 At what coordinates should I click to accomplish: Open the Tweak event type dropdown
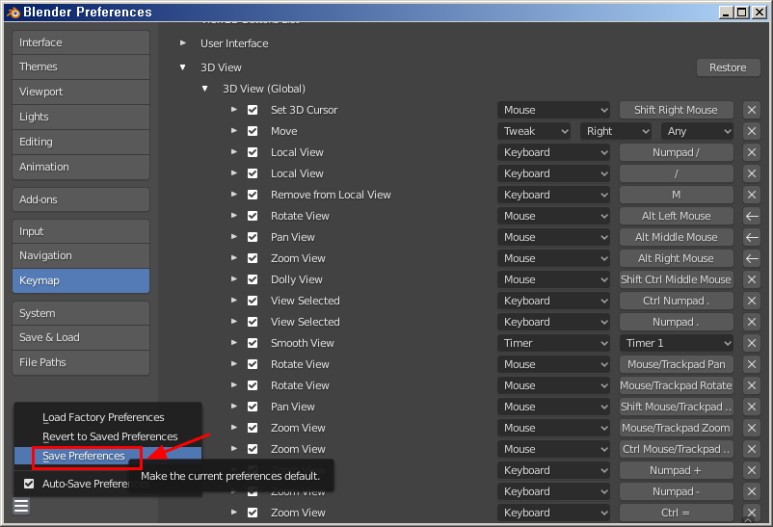[534, 131]
